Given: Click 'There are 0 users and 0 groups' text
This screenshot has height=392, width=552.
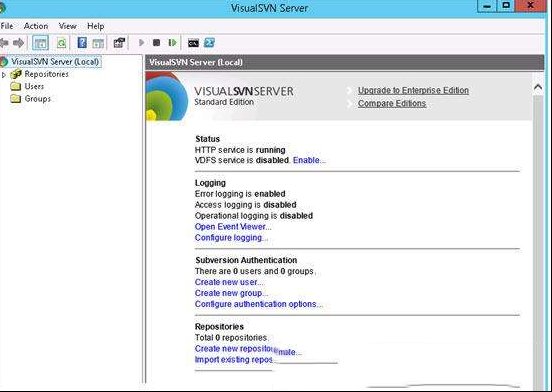Looking at the screenshot, I should coord(255,271).
